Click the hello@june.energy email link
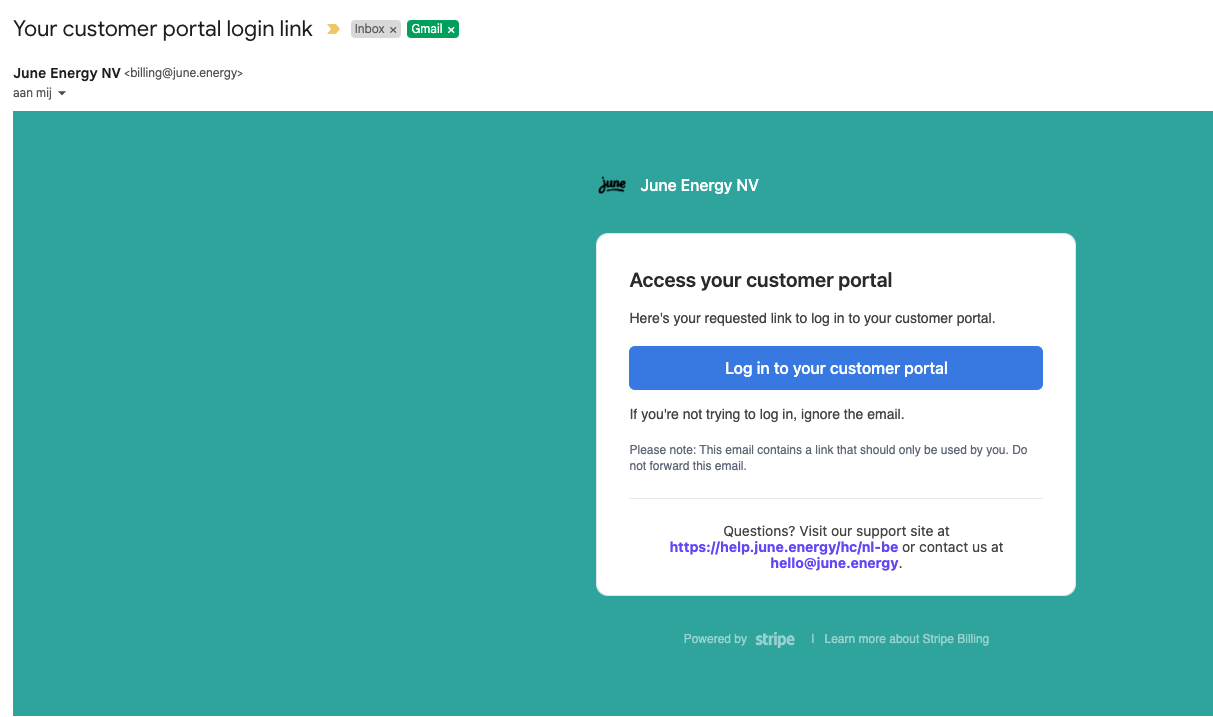Screen dimensions: 1213x717 point(834,563)
